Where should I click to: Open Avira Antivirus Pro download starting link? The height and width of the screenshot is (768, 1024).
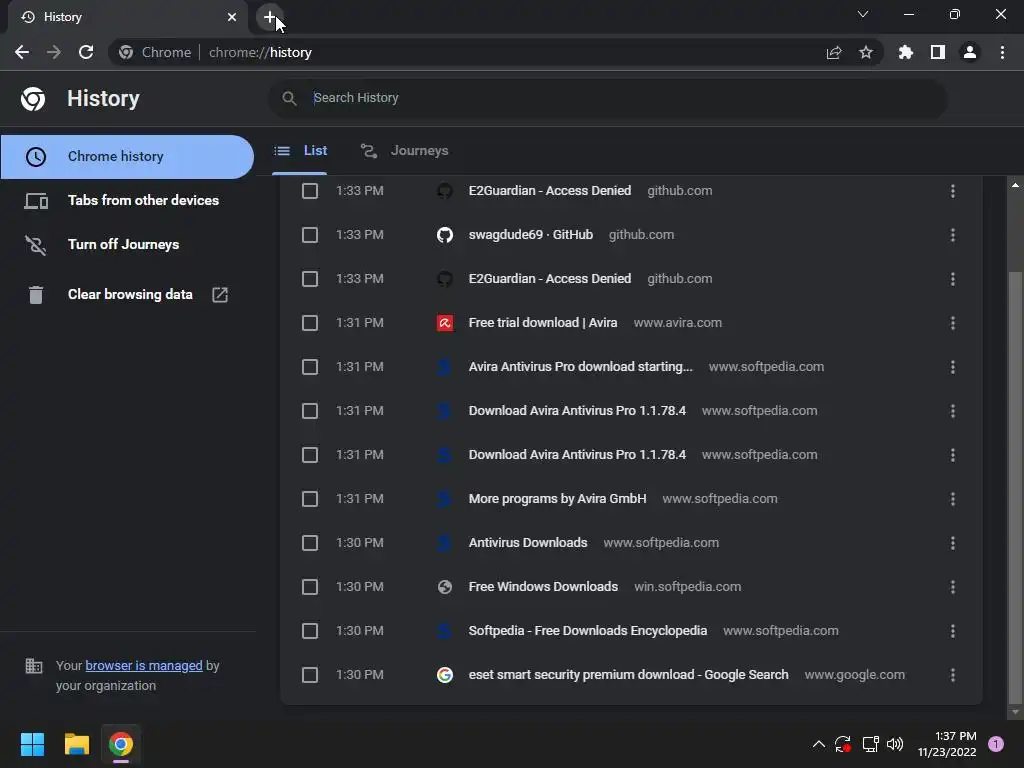point(581,367)
